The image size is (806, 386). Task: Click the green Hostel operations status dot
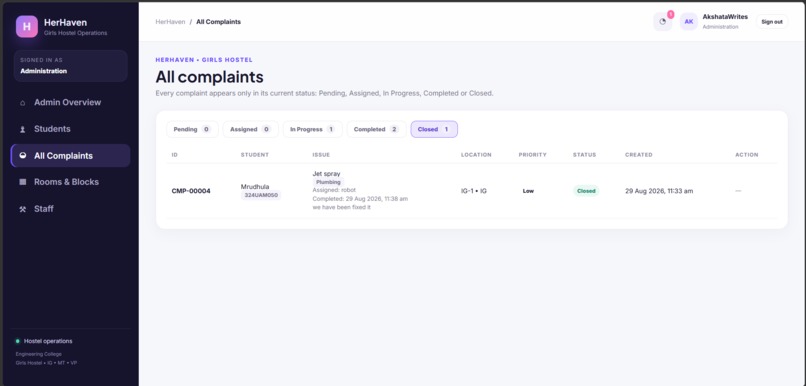pos(17,341)
